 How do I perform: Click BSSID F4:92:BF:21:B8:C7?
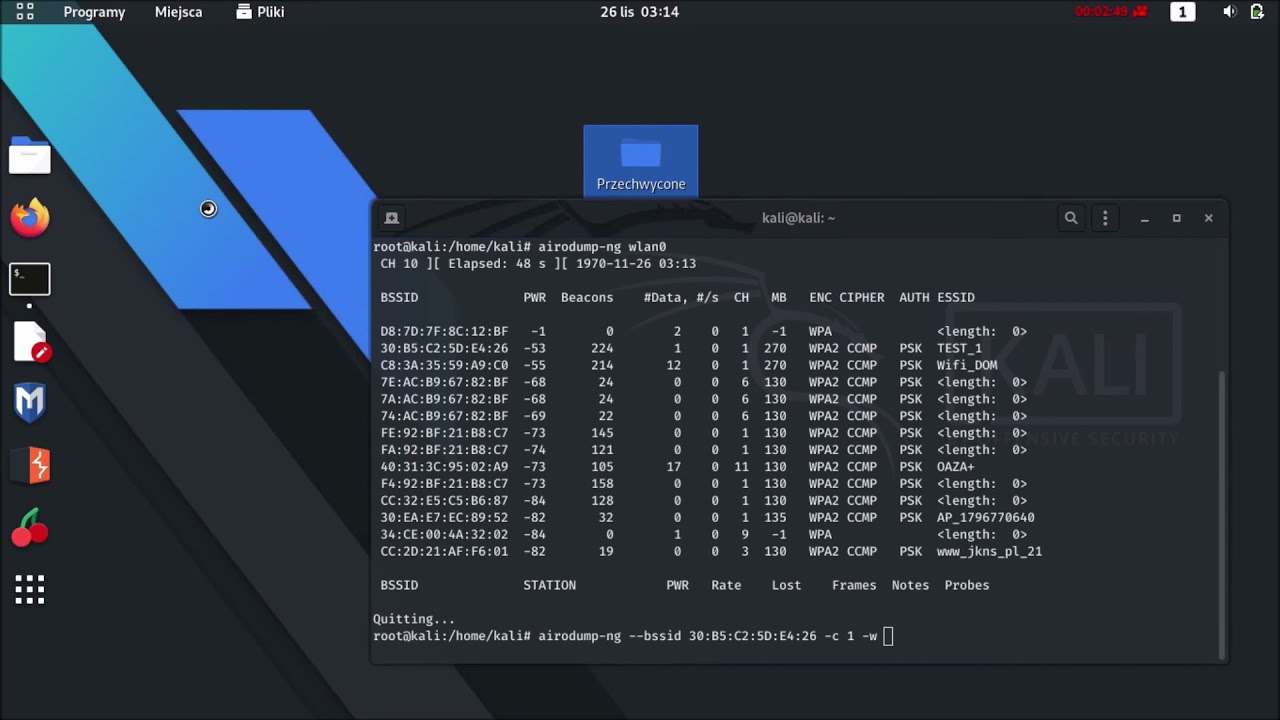[x=444, y=484]
